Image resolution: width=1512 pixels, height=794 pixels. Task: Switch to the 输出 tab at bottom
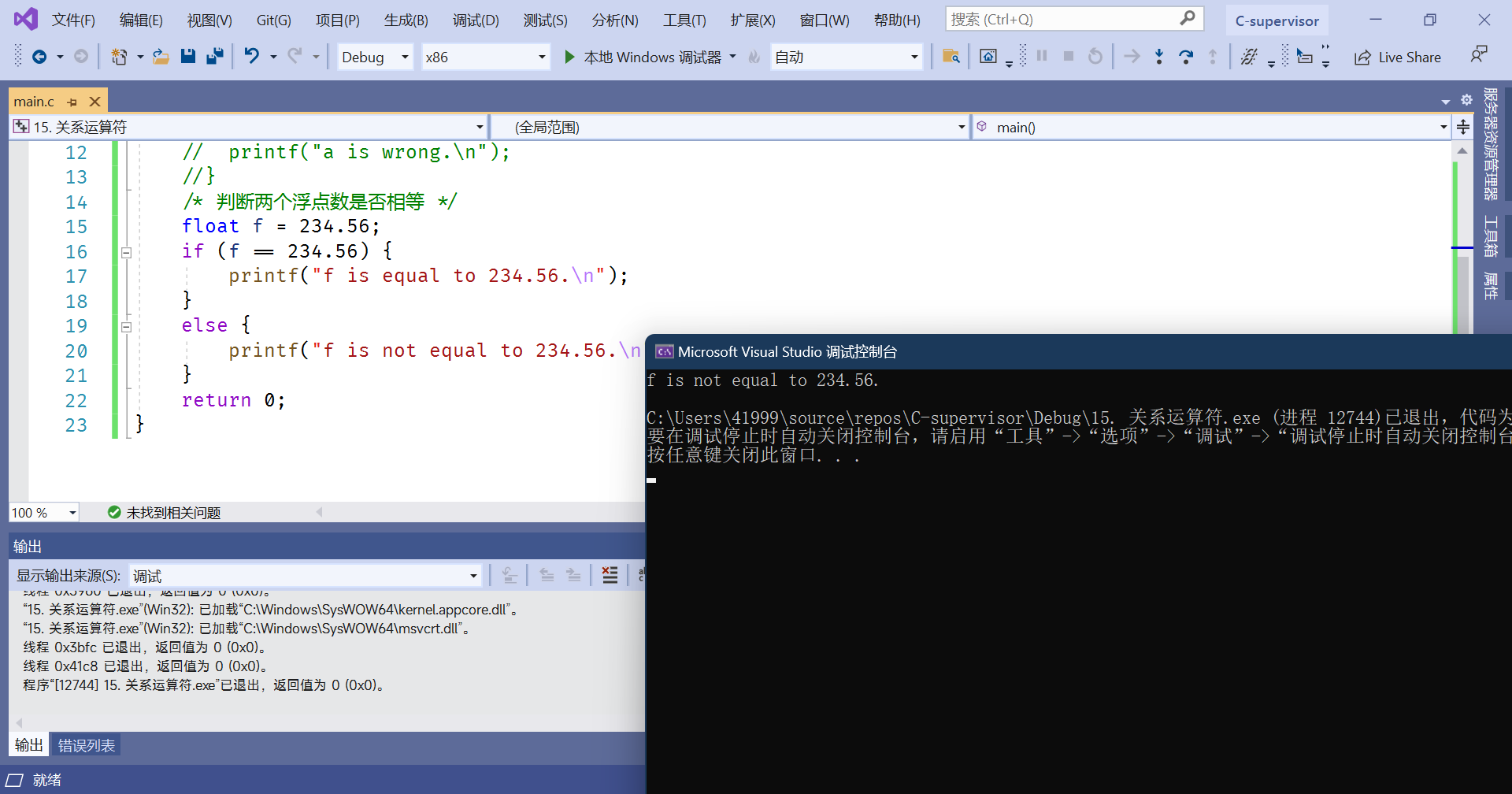pos(29,745)
